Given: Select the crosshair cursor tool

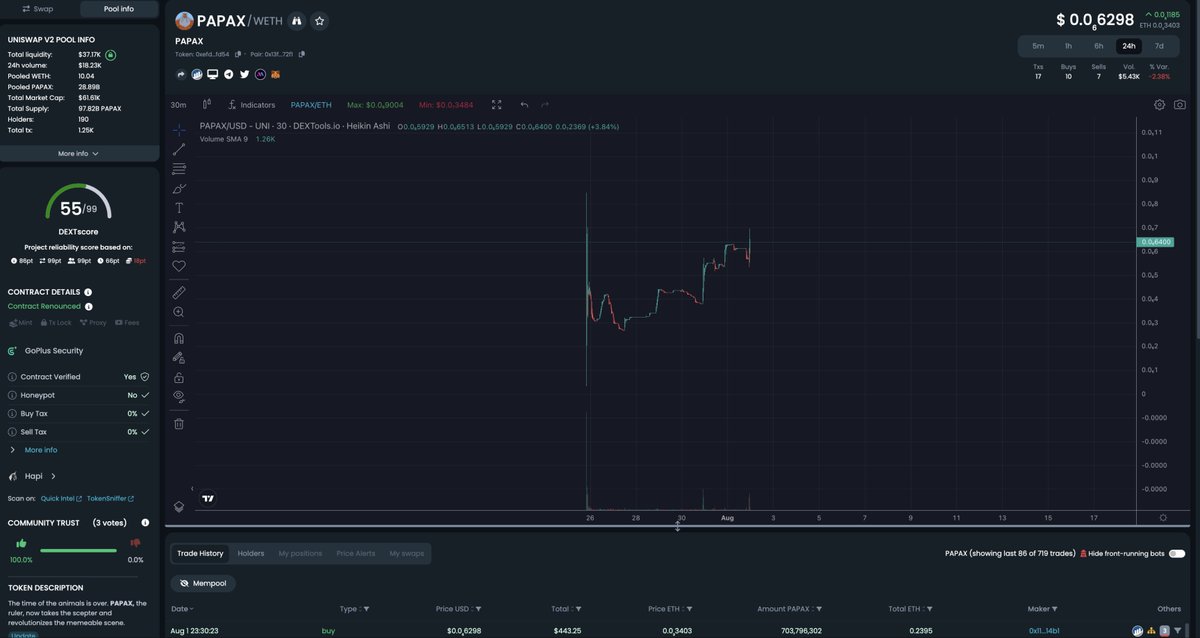Looking at the screenshot, I should coord(179,130).
